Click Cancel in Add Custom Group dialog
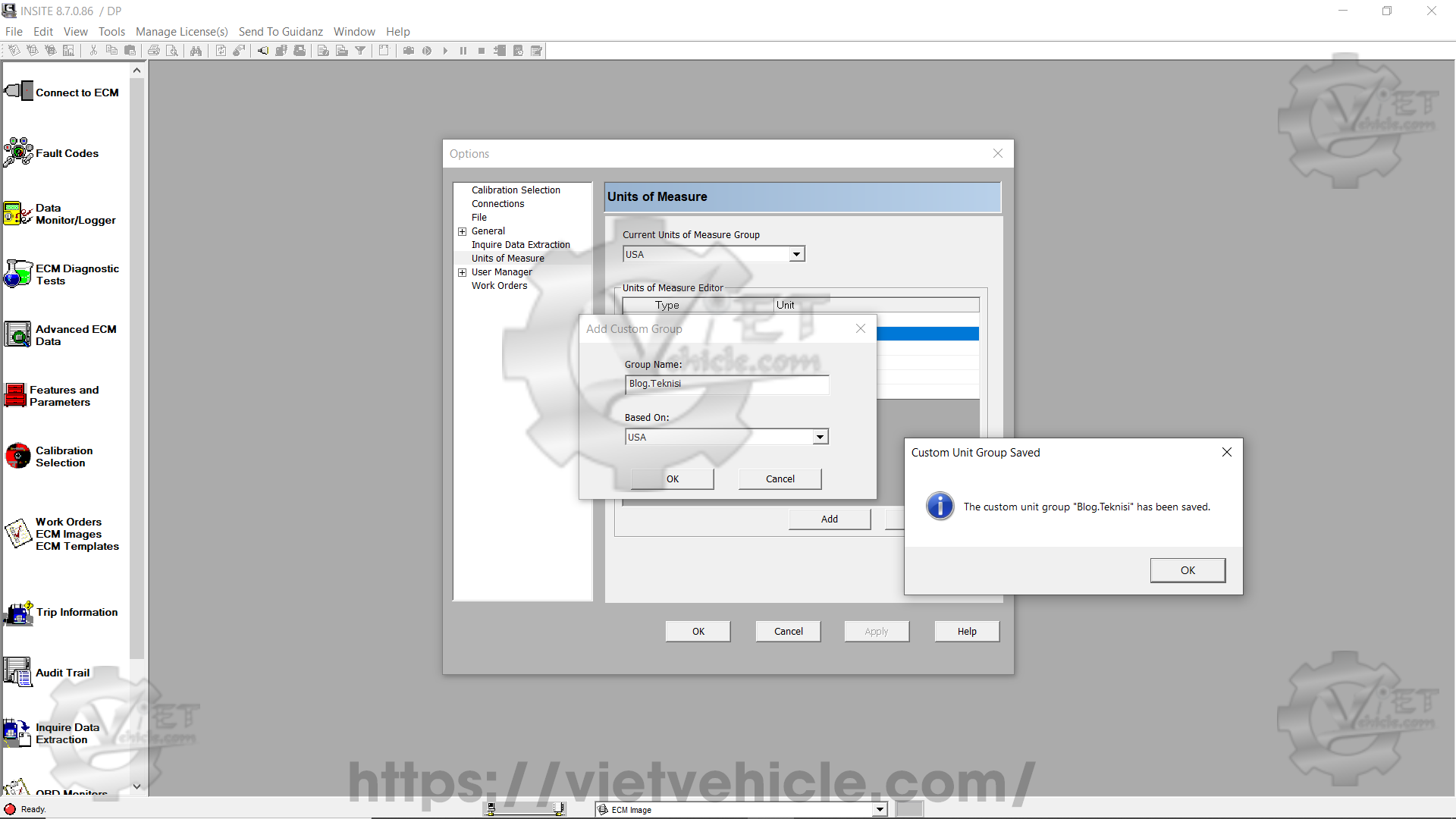 [780, 479]
